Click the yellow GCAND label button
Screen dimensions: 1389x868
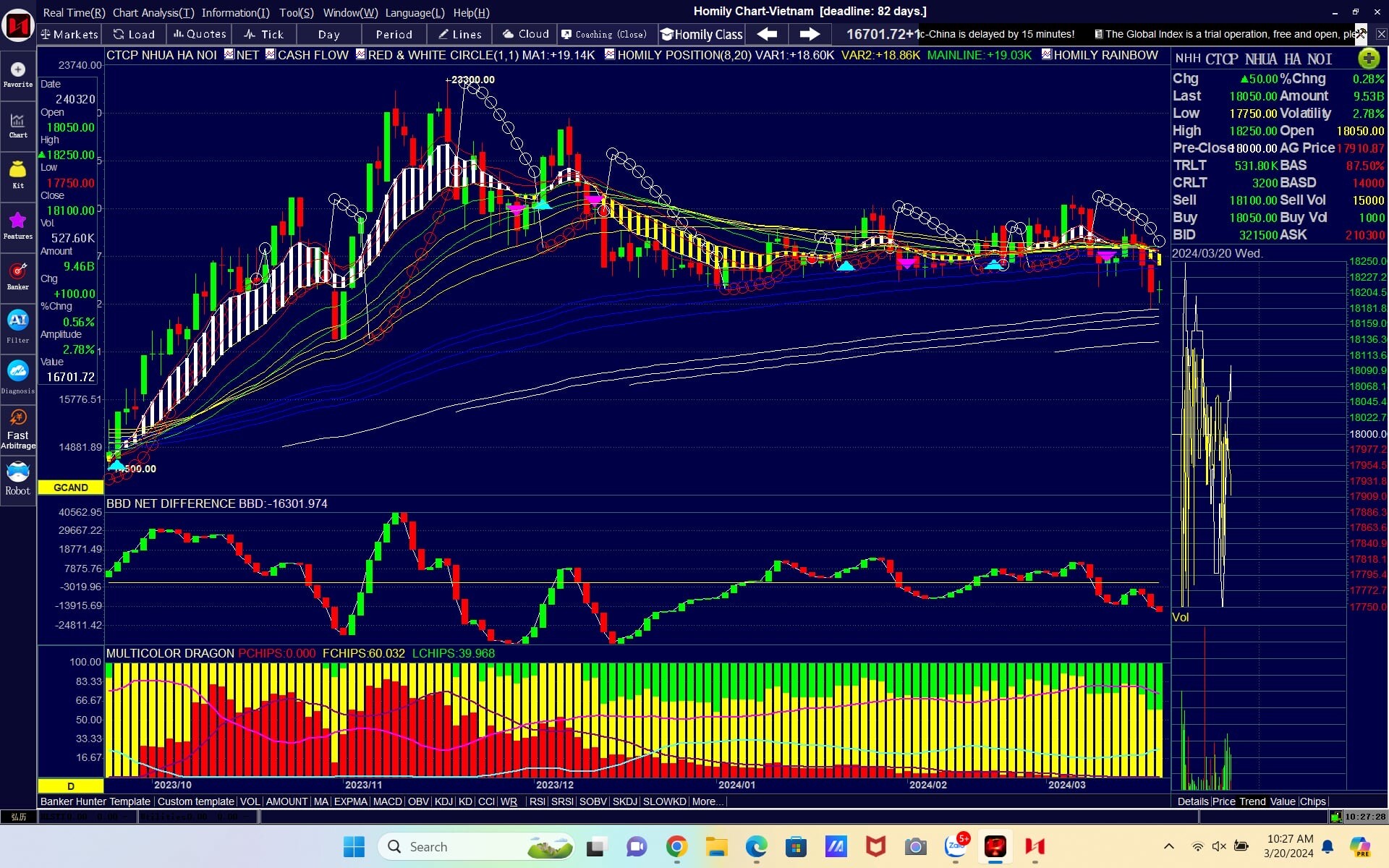tap(71, 488)
